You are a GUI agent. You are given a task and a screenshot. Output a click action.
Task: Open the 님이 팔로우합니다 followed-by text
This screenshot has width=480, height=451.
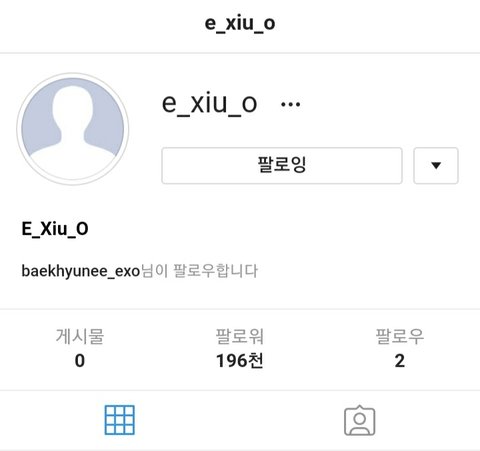point(199,271)
